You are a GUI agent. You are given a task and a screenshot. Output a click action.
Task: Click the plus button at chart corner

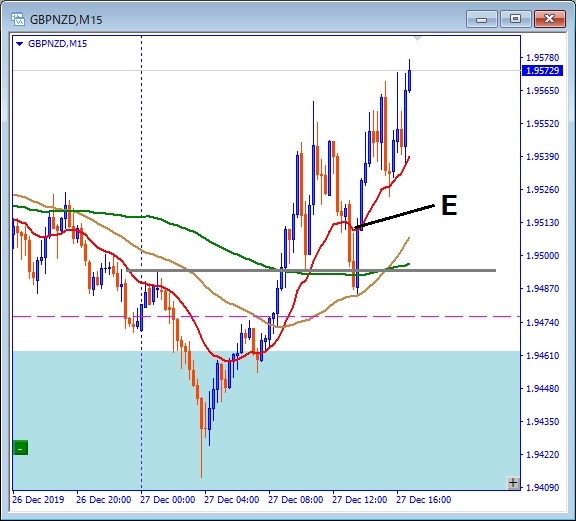point(513,482)
